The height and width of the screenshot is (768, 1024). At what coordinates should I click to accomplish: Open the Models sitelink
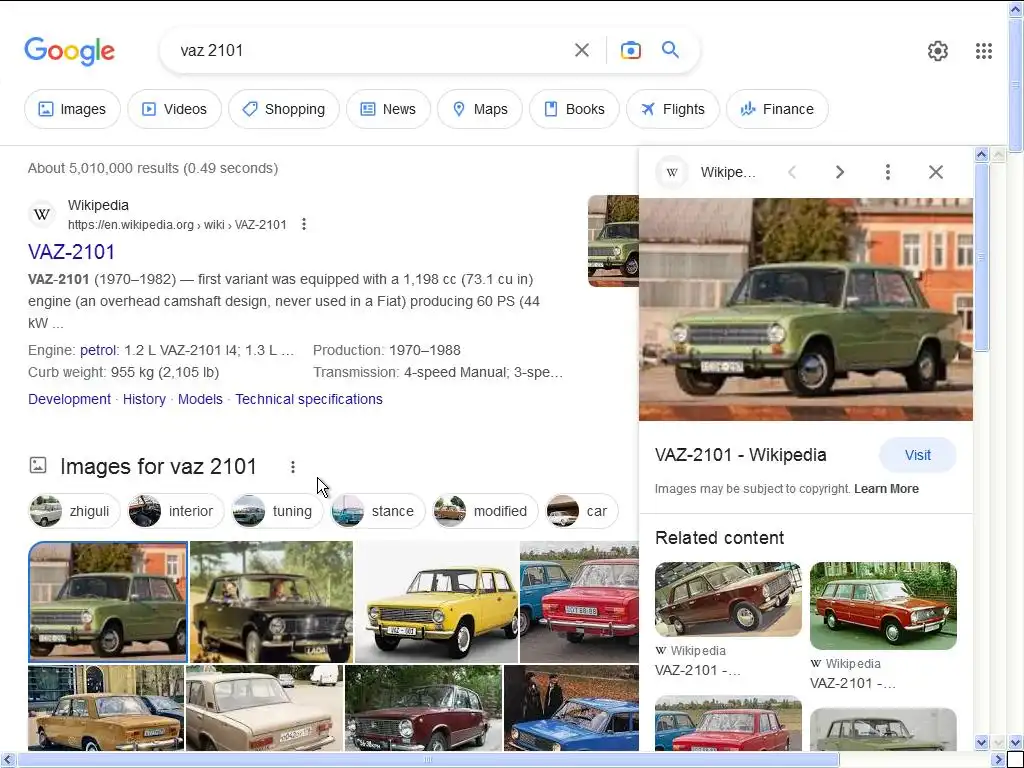pos(200,399)
